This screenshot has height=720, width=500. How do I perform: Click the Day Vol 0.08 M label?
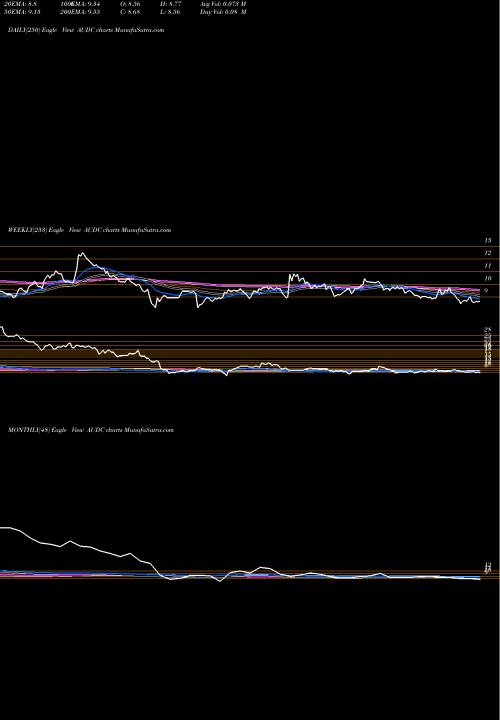click(223, 11)
